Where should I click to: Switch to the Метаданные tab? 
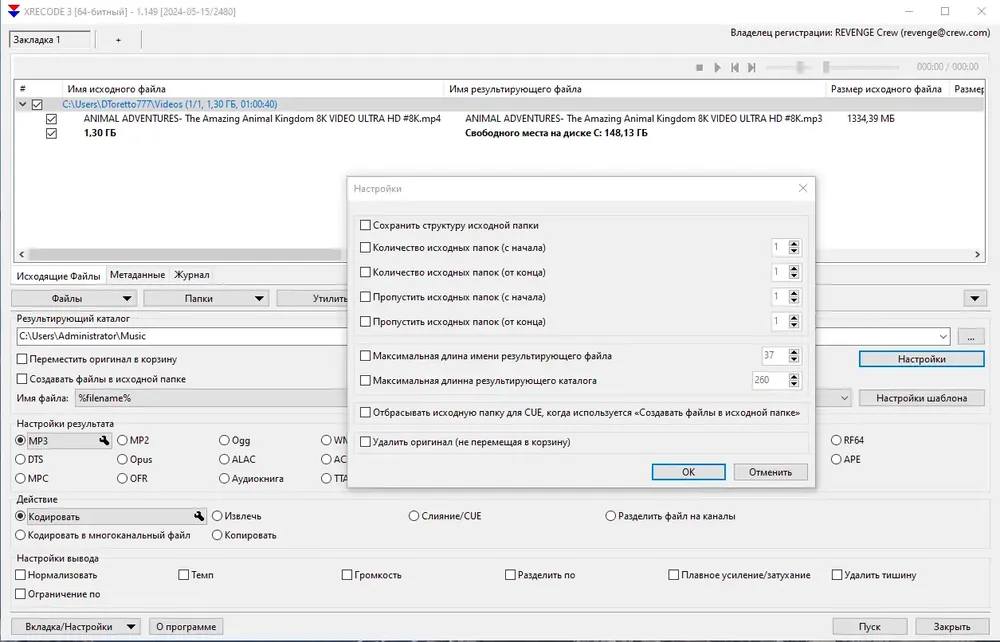click(x=137, y=275)
